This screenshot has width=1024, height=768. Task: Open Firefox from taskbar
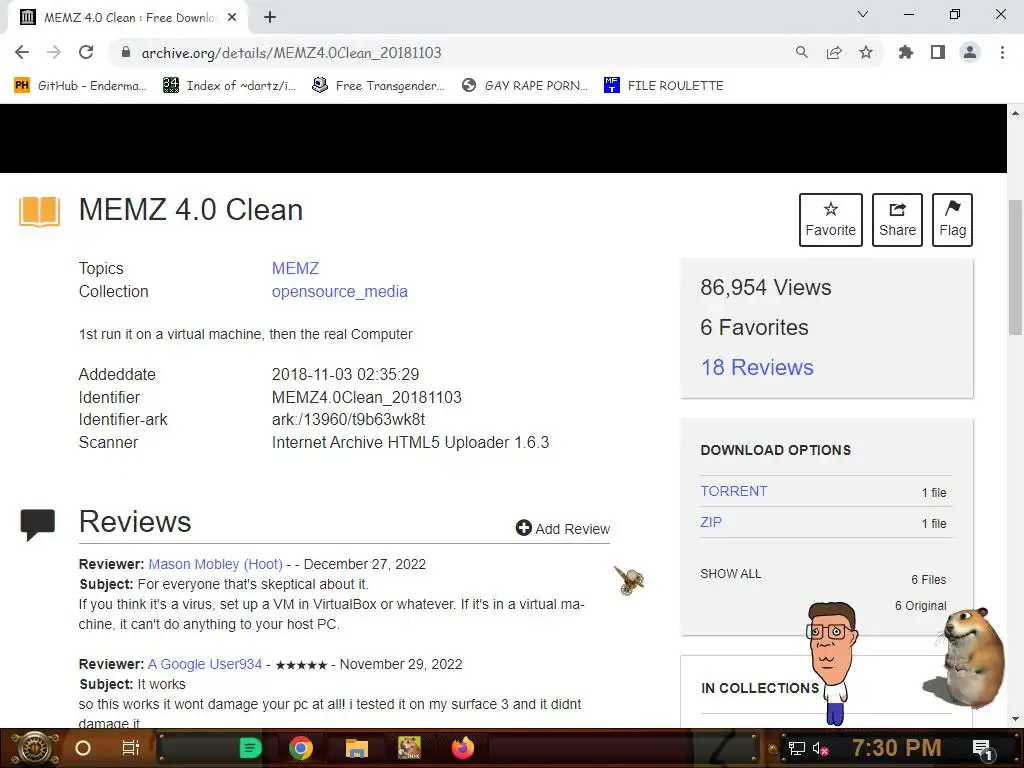click(463, 748)
